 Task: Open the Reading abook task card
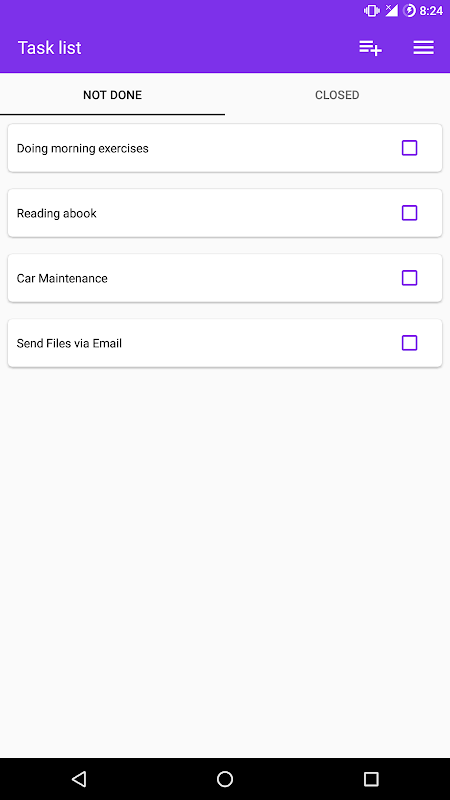(x=225, y=213)
